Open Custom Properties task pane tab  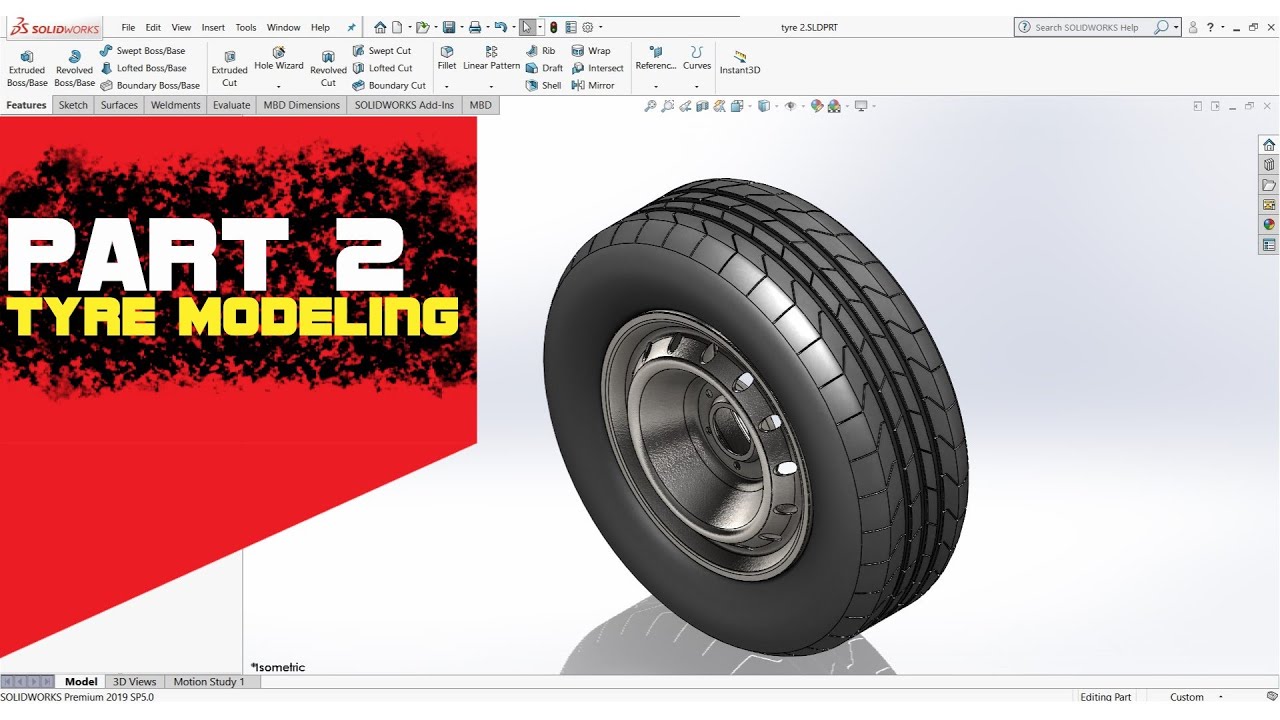(x=1269, y=245)
